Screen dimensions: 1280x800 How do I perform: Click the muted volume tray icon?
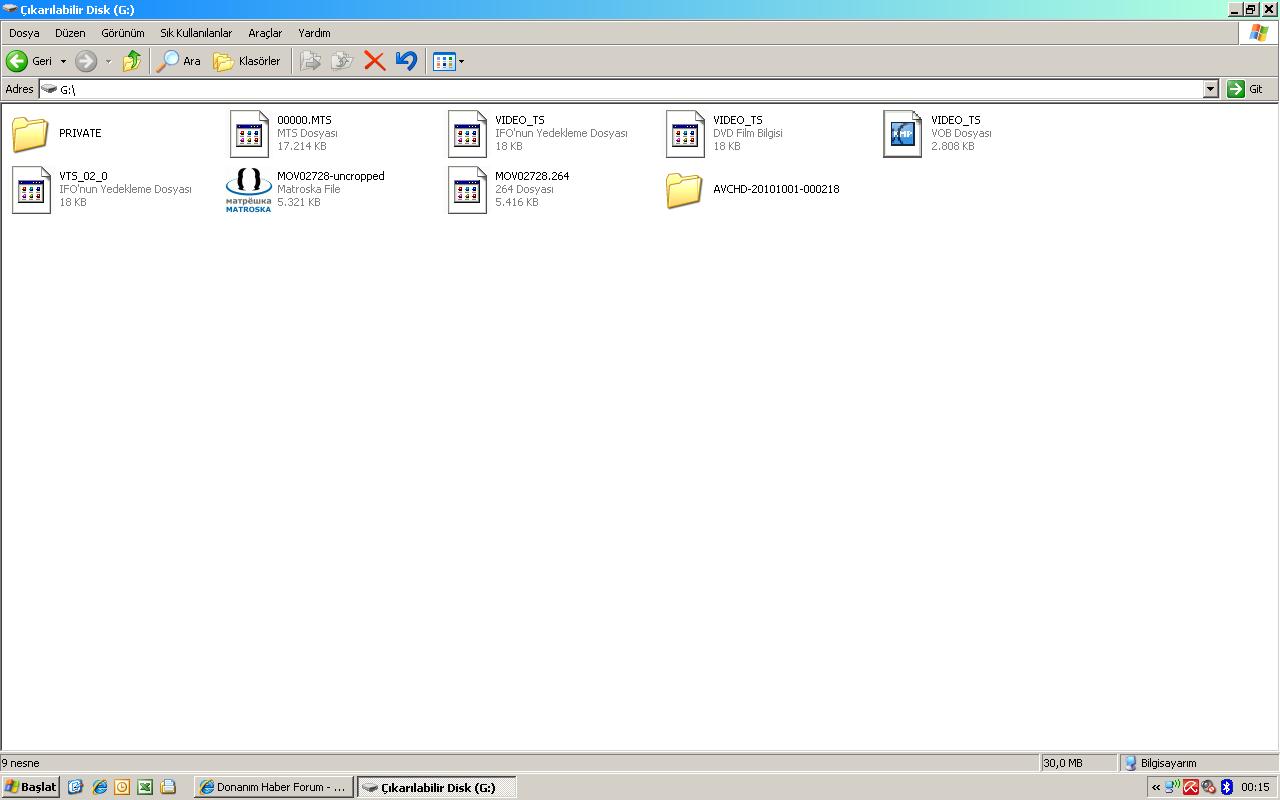1209,787
